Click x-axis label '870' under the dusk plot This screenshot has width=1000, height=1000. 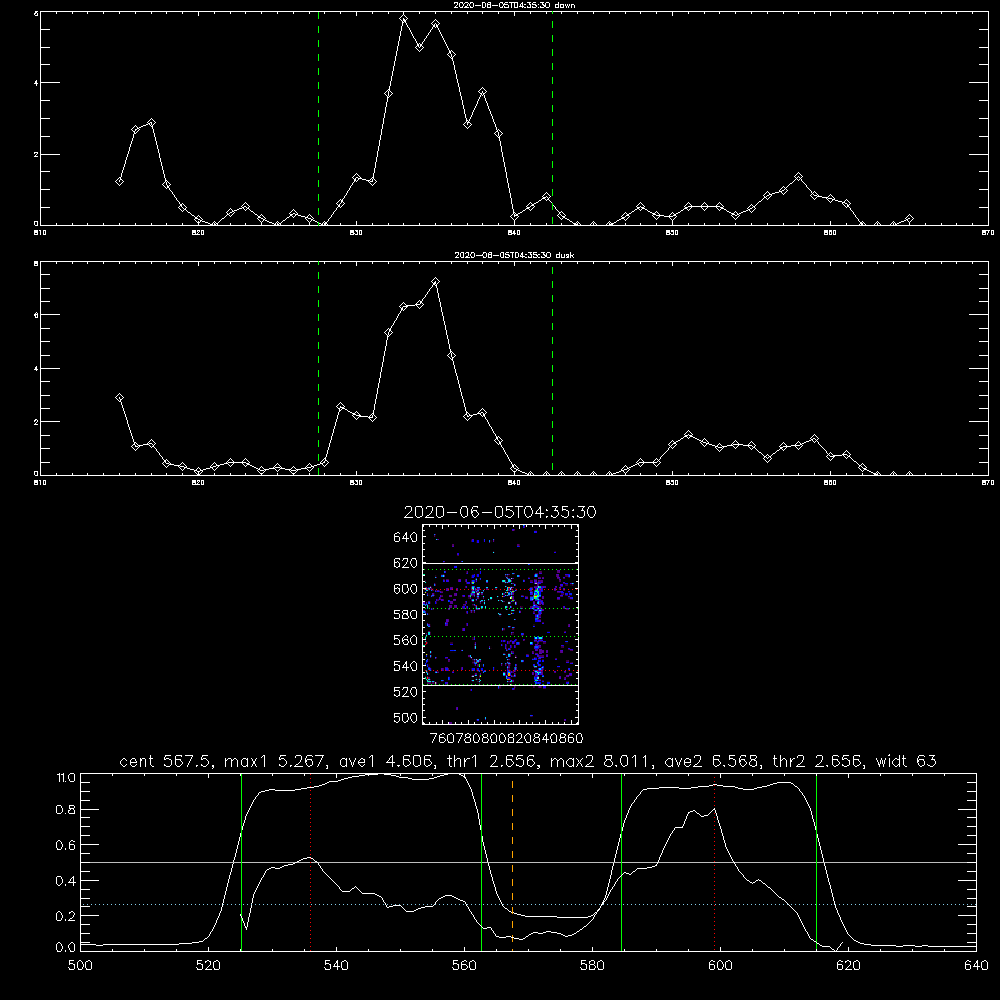(x=988, y=483)
